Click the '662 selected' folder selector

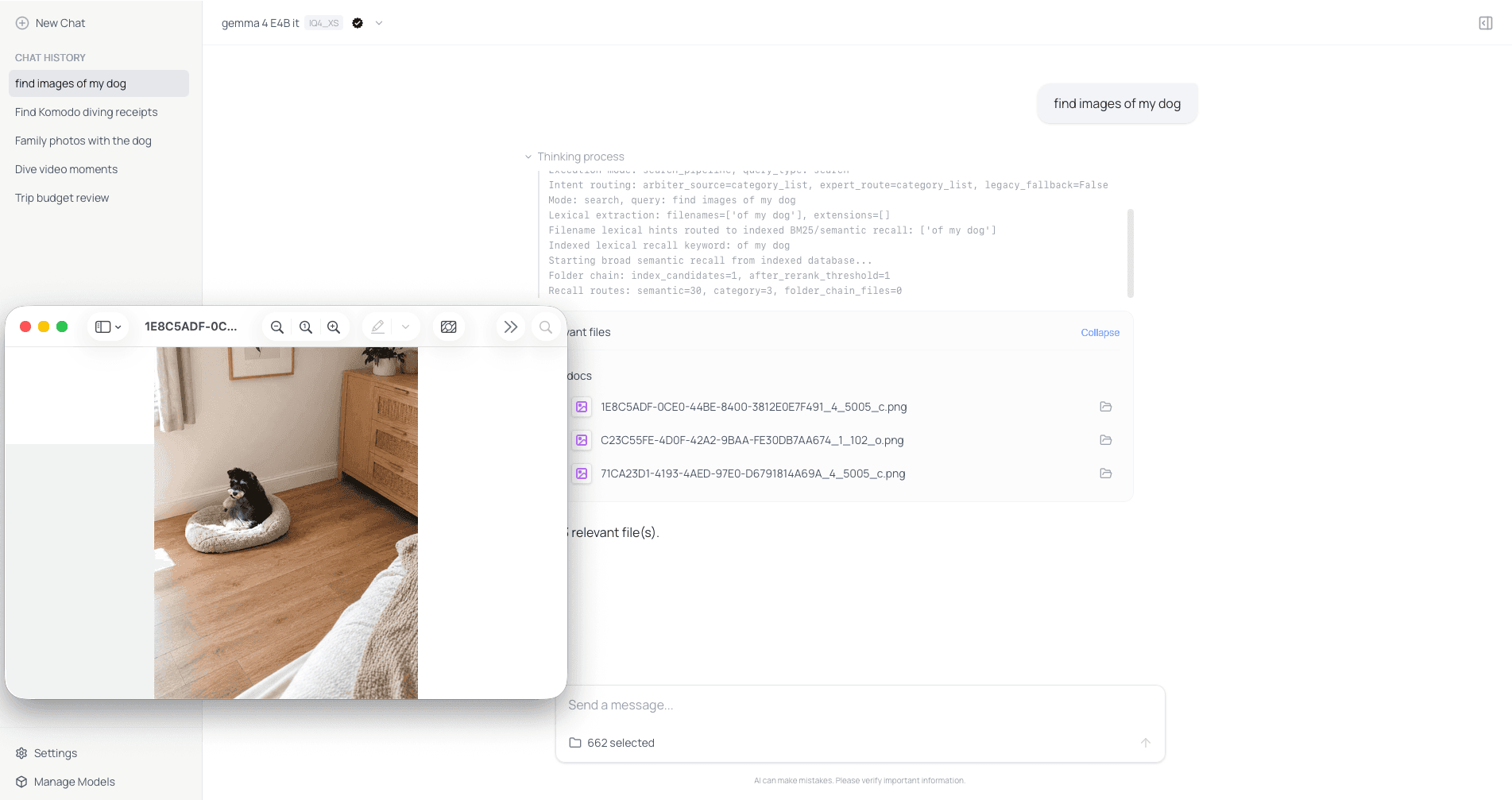[612, 743]
